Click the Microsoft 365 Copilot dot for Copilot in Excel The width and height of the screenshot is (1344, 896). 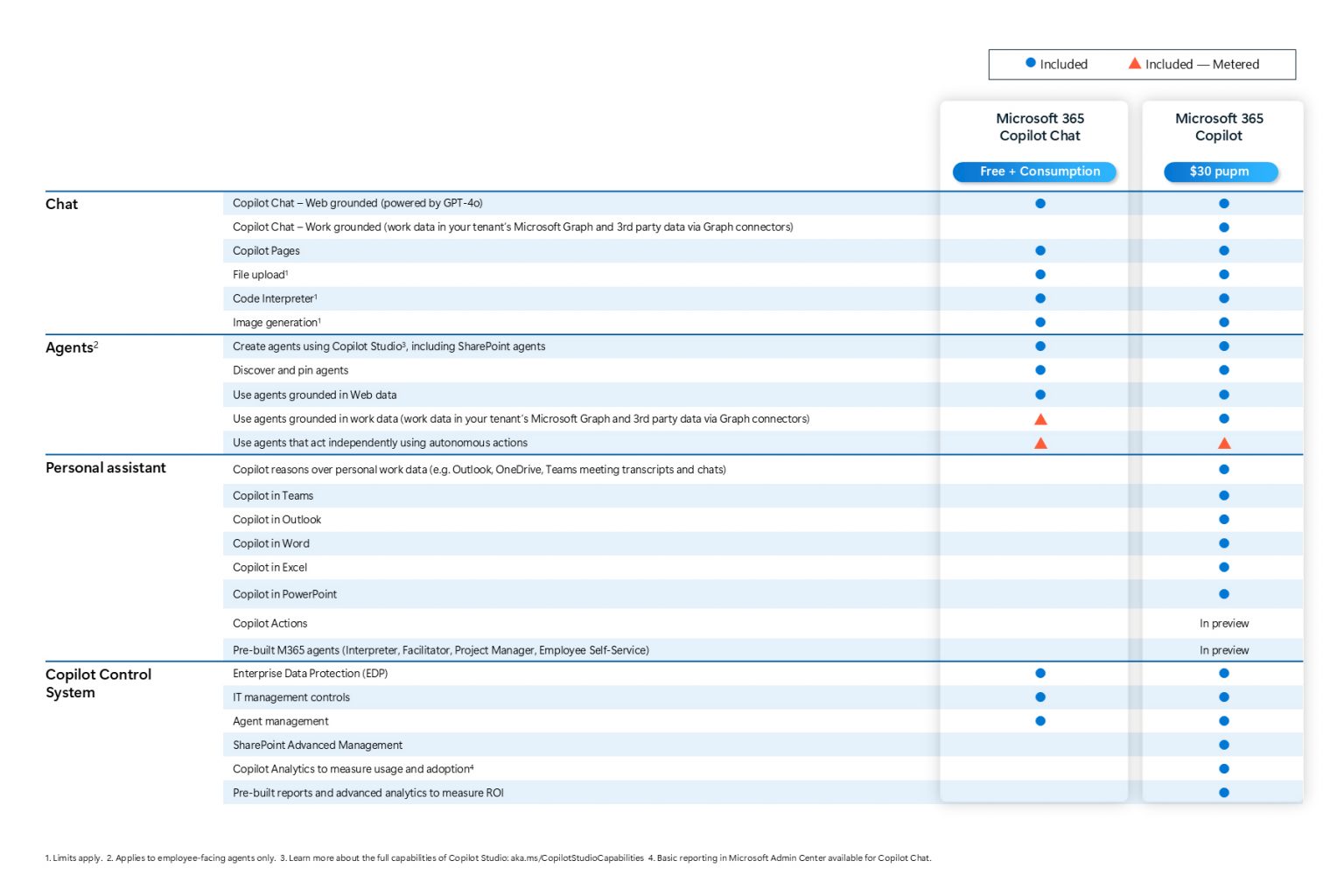(1224, 568)
